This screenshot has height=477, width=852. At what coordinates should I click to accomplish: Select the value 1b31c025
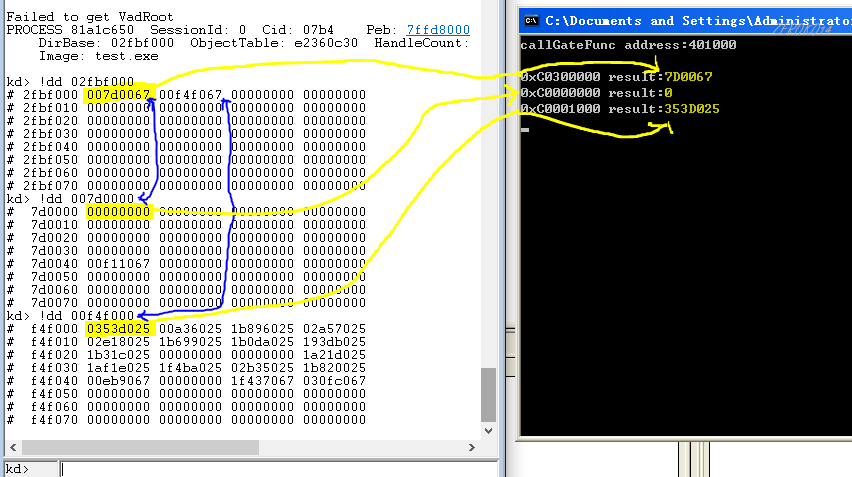[x=118, y=355]
